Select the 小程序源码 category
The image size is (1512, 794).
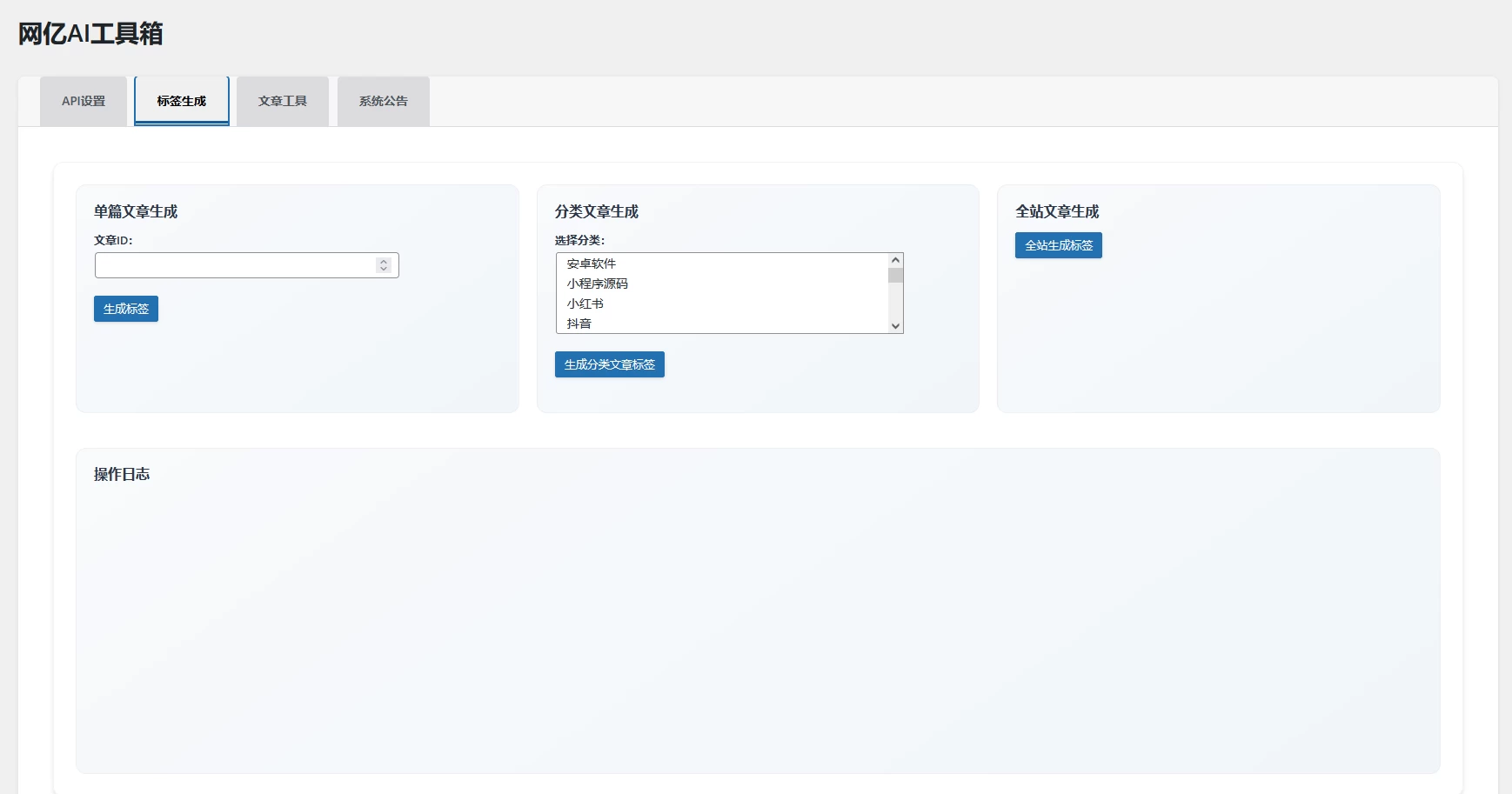point(598,284)
